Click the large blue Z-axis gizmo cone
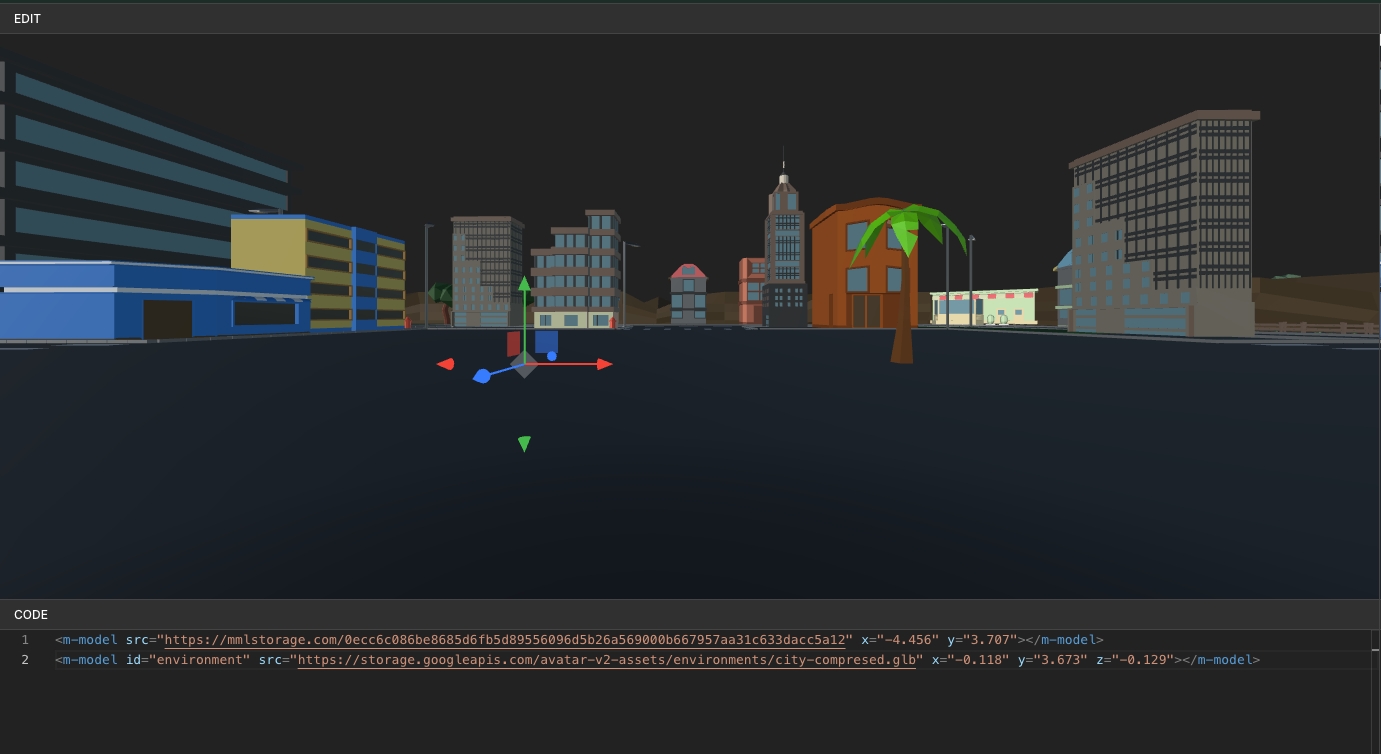 coord(482,376)
